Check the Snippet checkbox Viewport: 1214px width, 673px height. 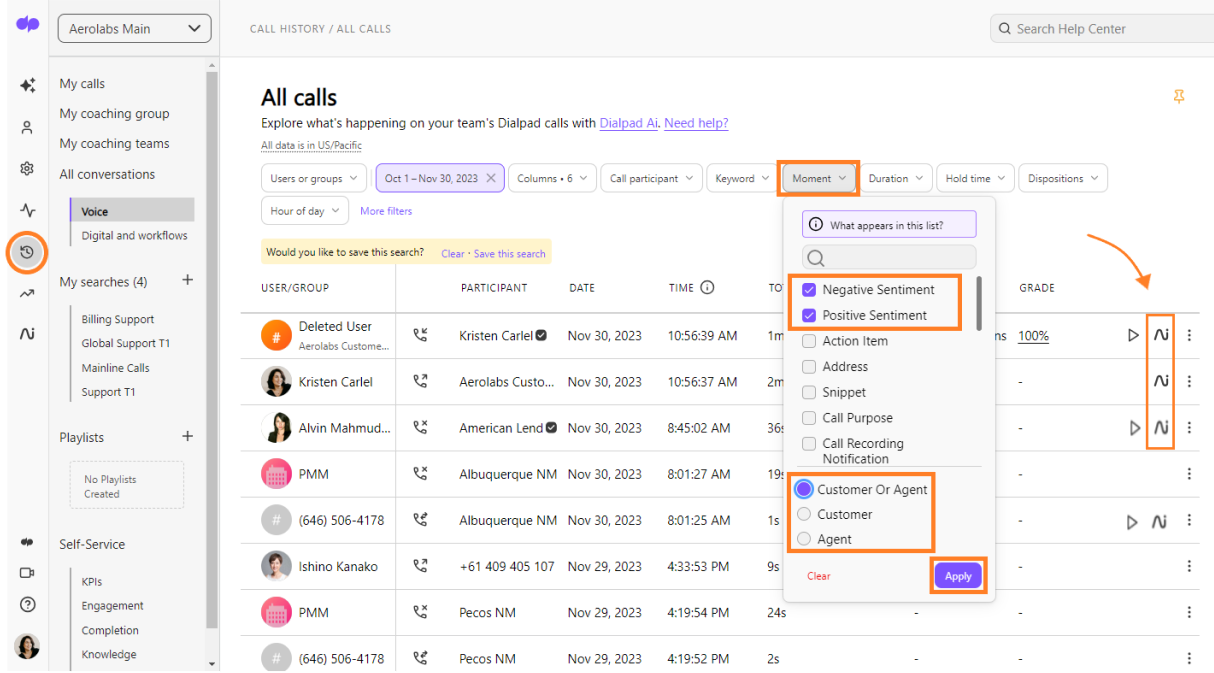point(809,392)
